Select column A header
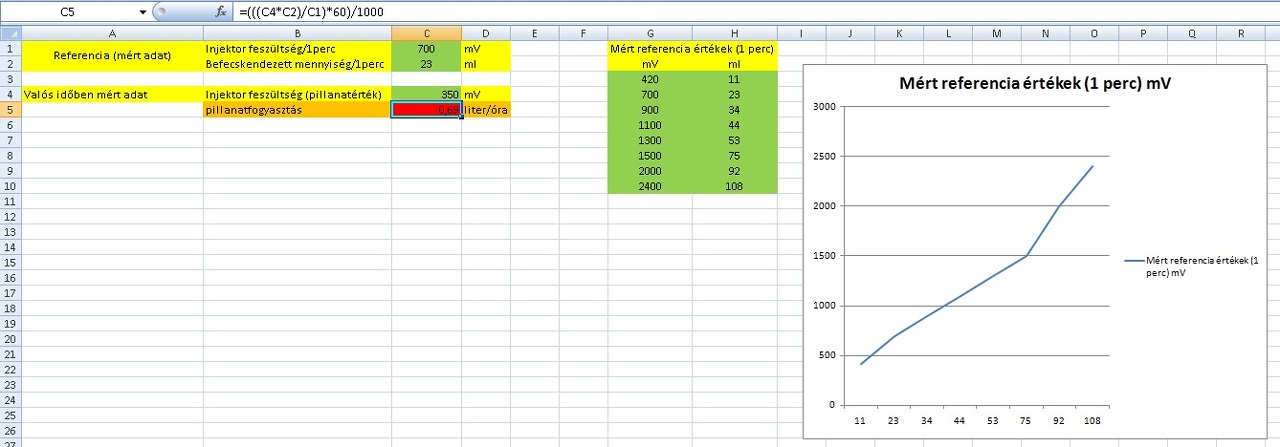Screen dimensions: 1280x447 tap(112, 33)
